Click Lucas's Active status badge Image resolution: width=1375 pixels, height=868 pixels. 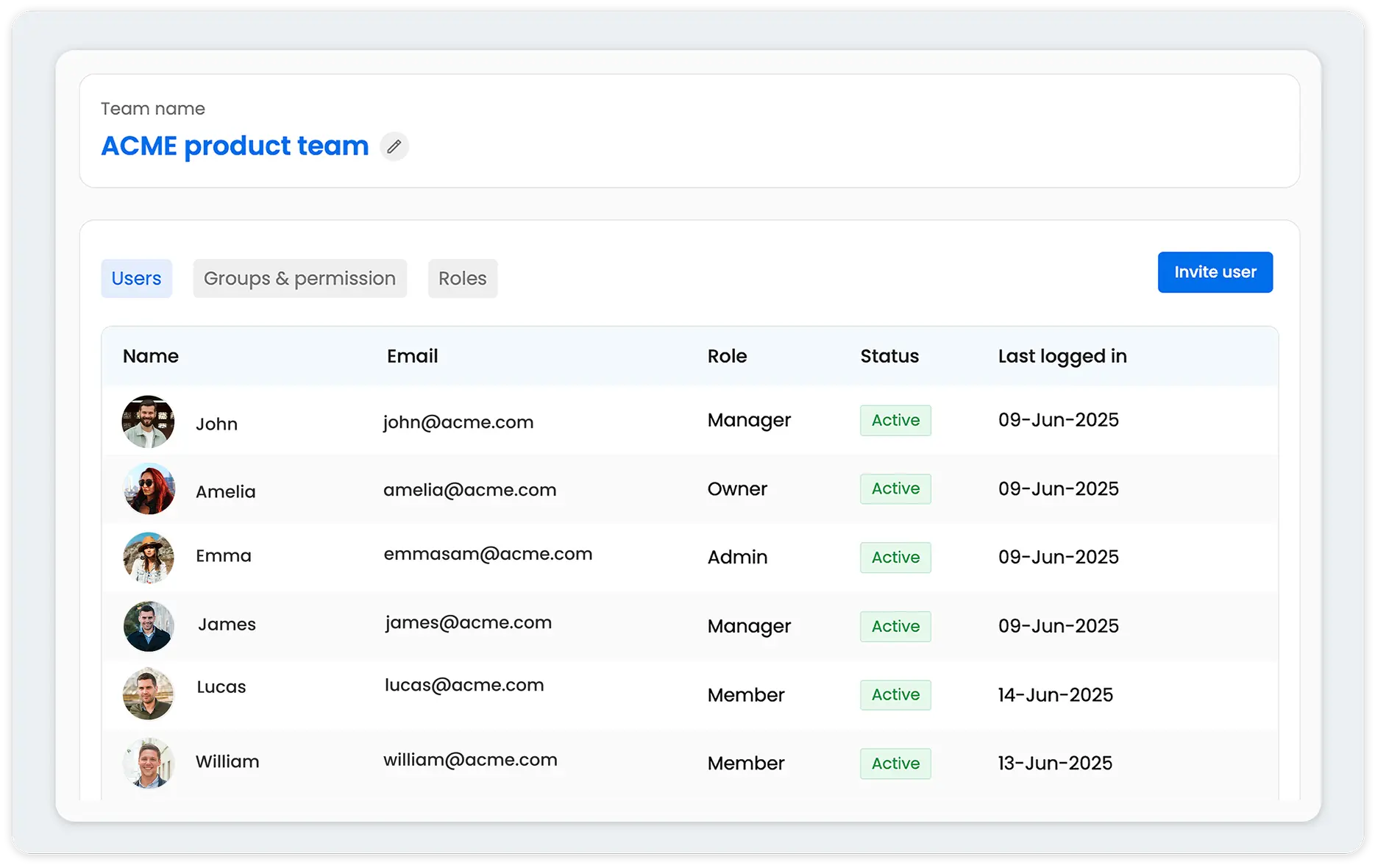pos(895,694)
